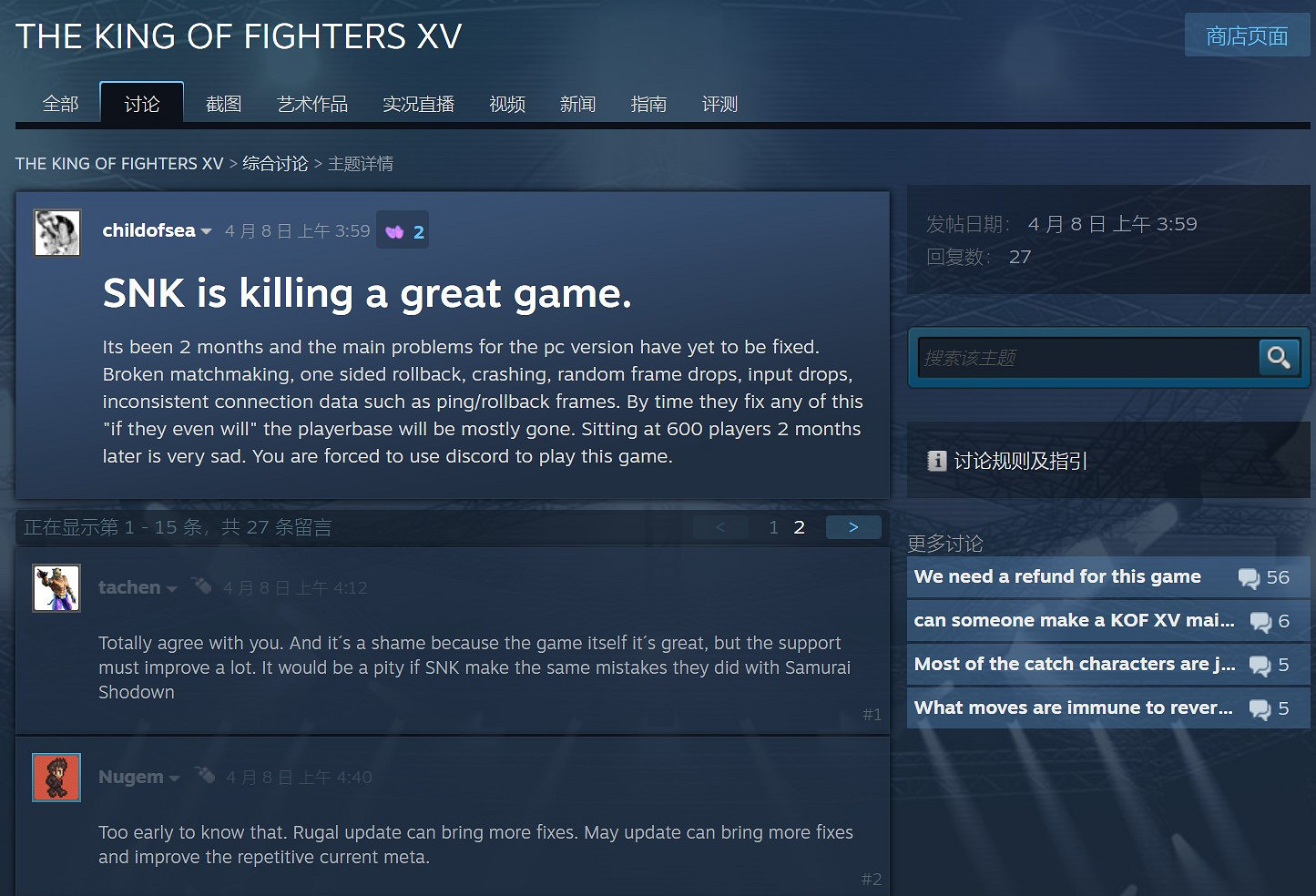
Task: Open childofsea's avatar thumbnail
Action: (57, 232)
